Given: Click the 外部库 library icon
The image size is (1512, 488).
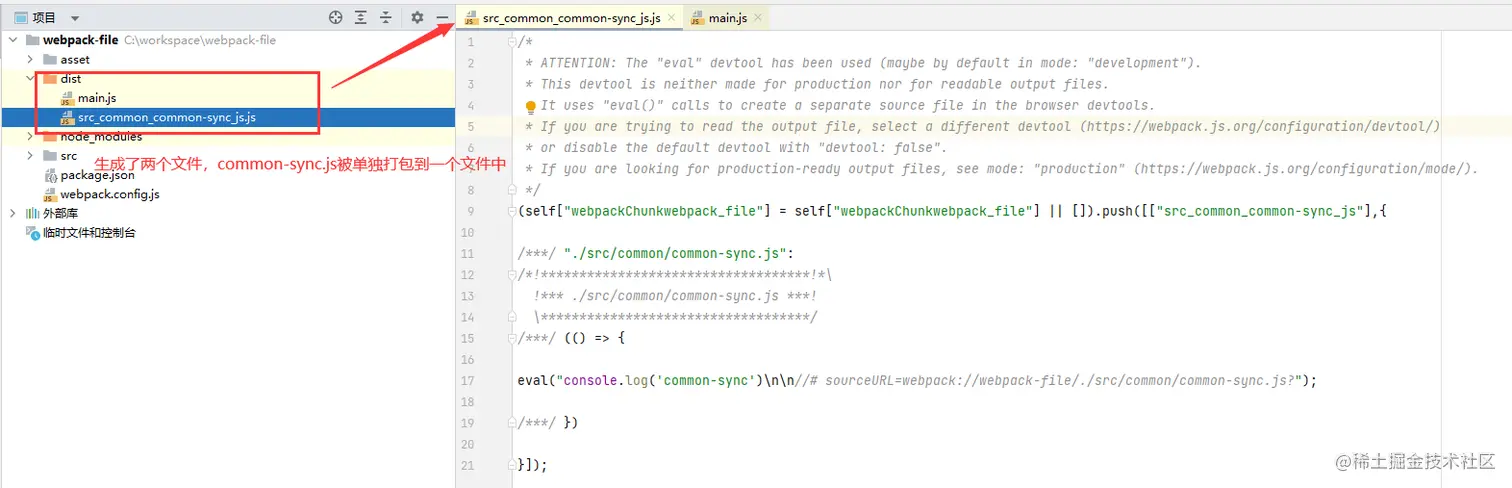Looking at the screenshot, I should point(32,213).
